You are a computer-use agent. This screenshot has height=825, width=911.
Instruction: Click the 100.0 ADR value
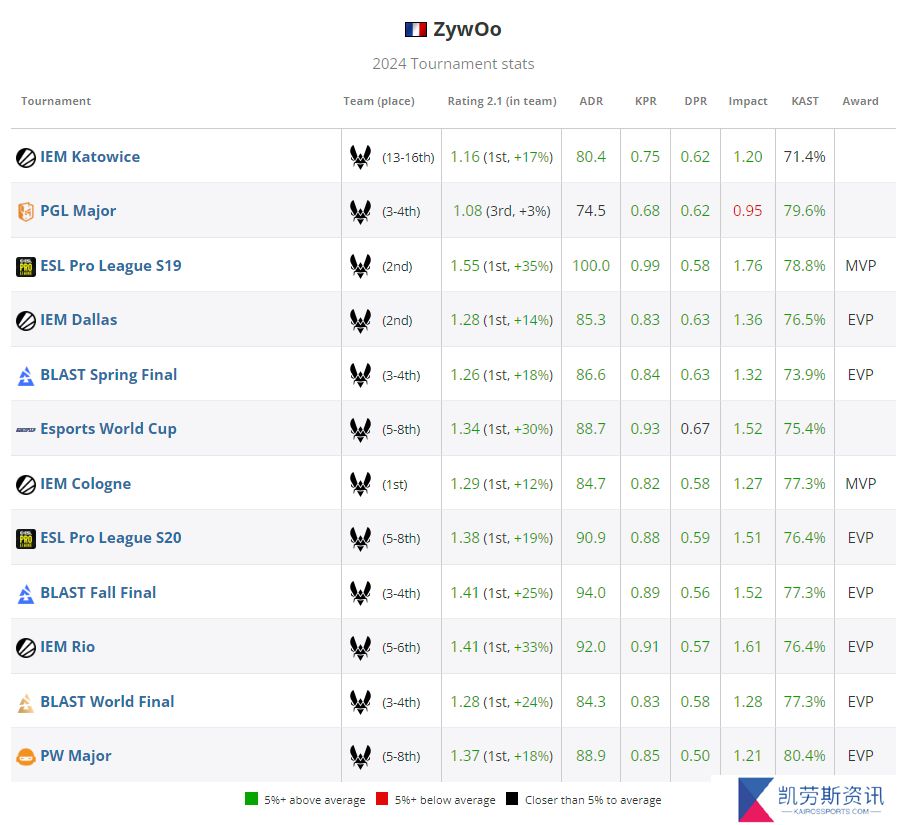[x=591, y=266]
